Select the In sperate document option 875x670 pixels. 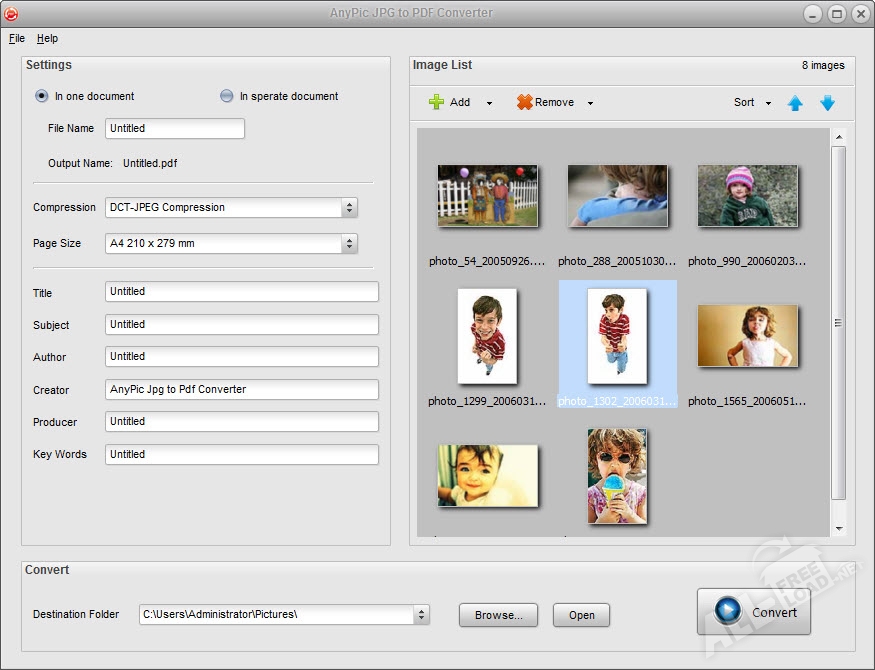tap(226, 96)
